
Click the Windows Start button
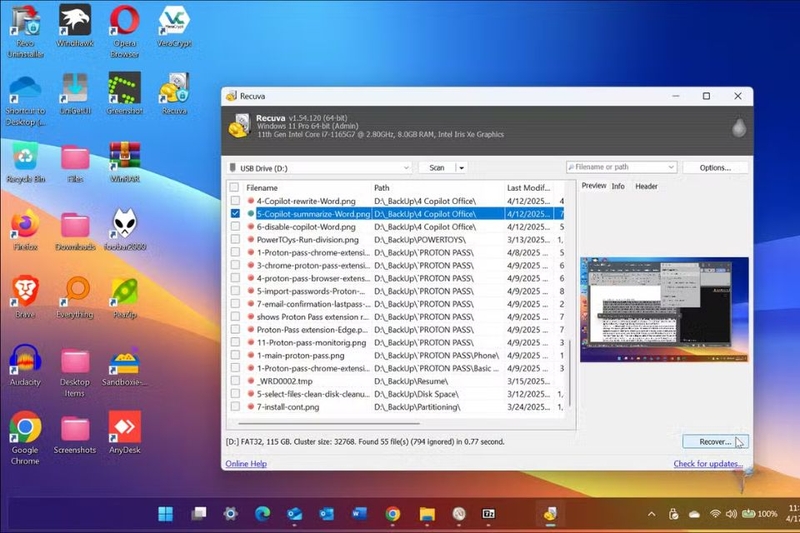[165, 514]
